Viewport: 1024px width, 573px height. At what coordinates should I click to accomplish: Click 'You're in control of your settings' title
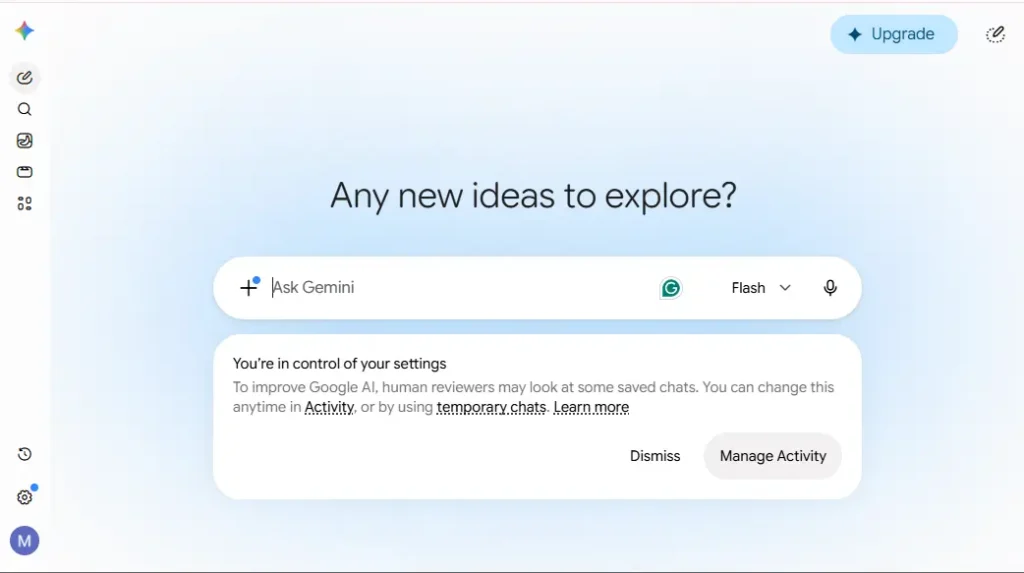coord(340,364)
